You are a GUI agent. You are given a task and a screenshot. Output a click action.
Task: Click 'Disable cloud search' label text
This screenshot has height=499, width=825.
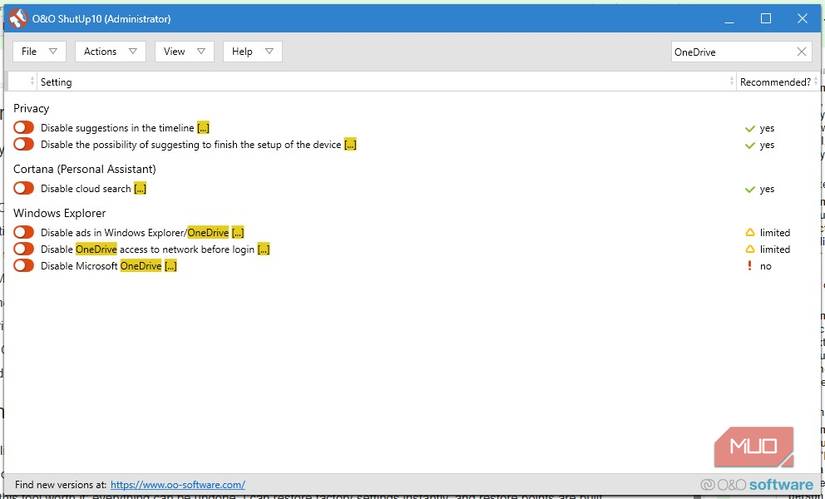86,188
